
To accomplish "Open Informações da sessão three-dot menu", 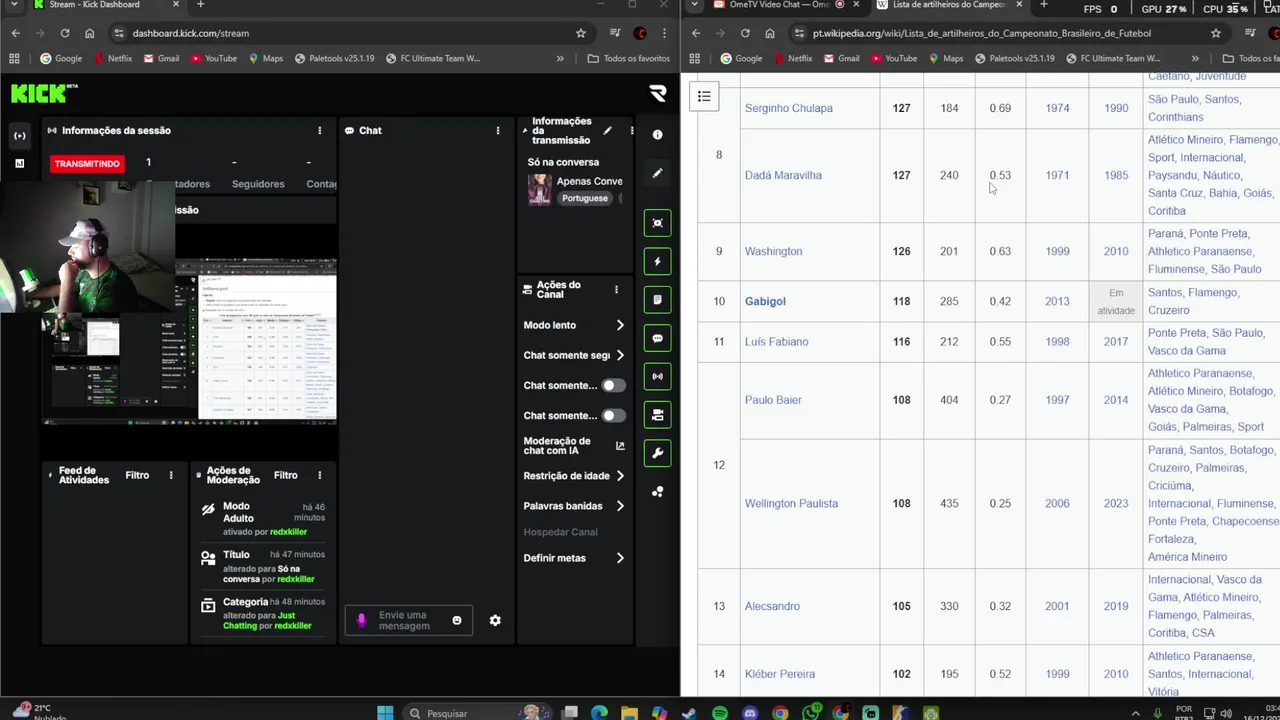I will click(319, 130).
